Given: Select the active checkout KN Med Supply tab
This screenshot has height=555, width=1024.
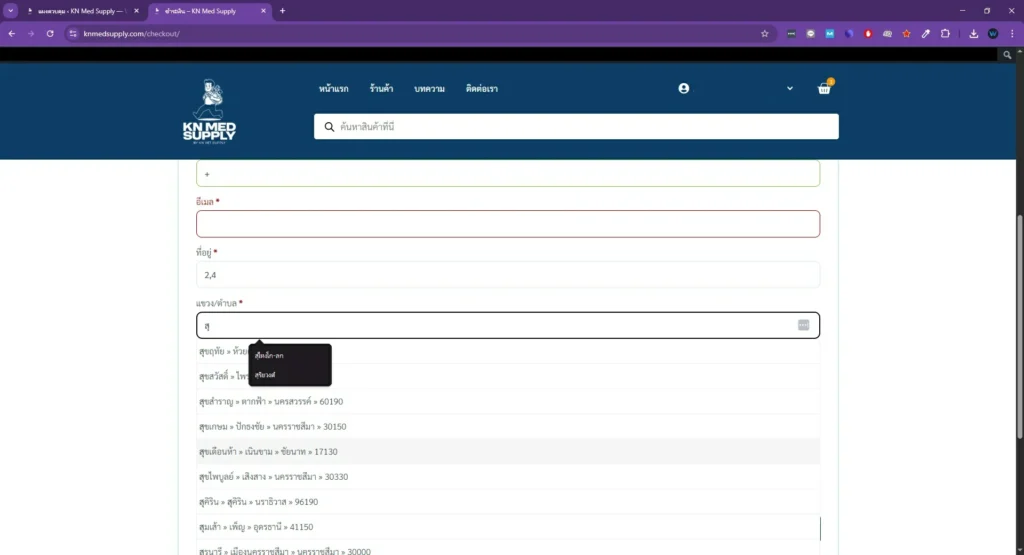Looking at the screenshot, I should [208, 11].
